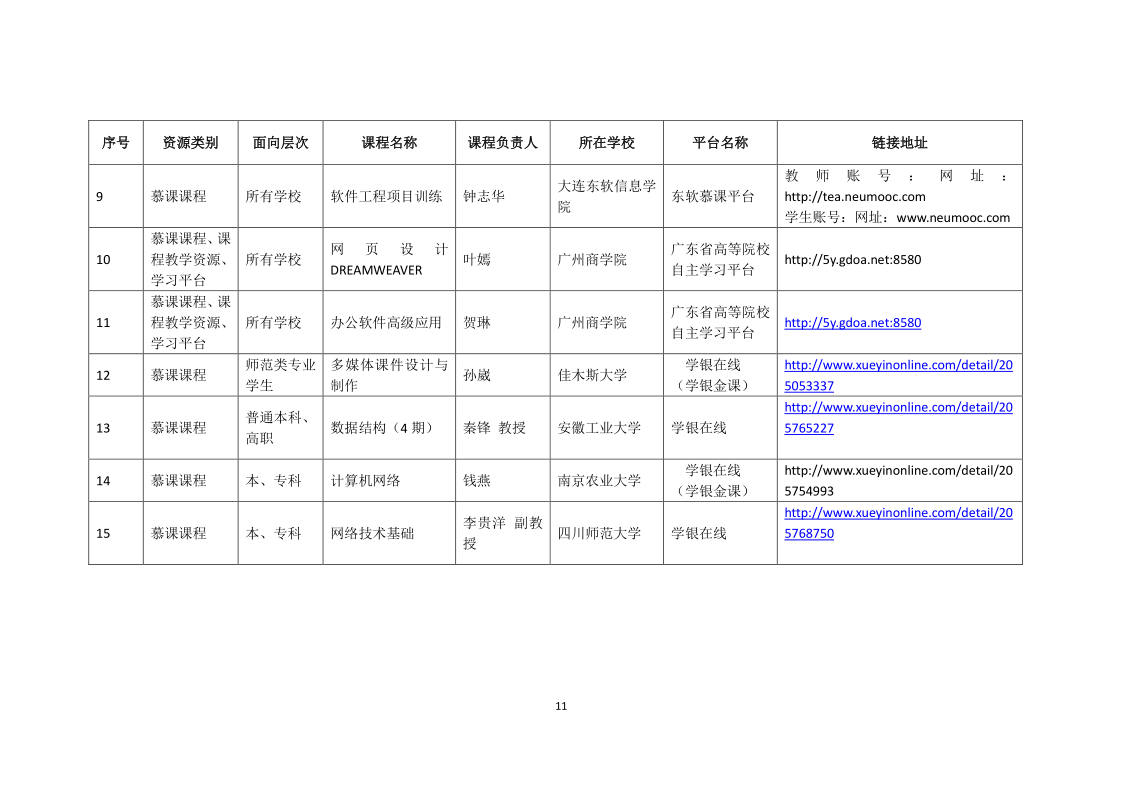
Task: Click the 多媒体课件设计与制作 course cell
Action: tap(389, 375)
